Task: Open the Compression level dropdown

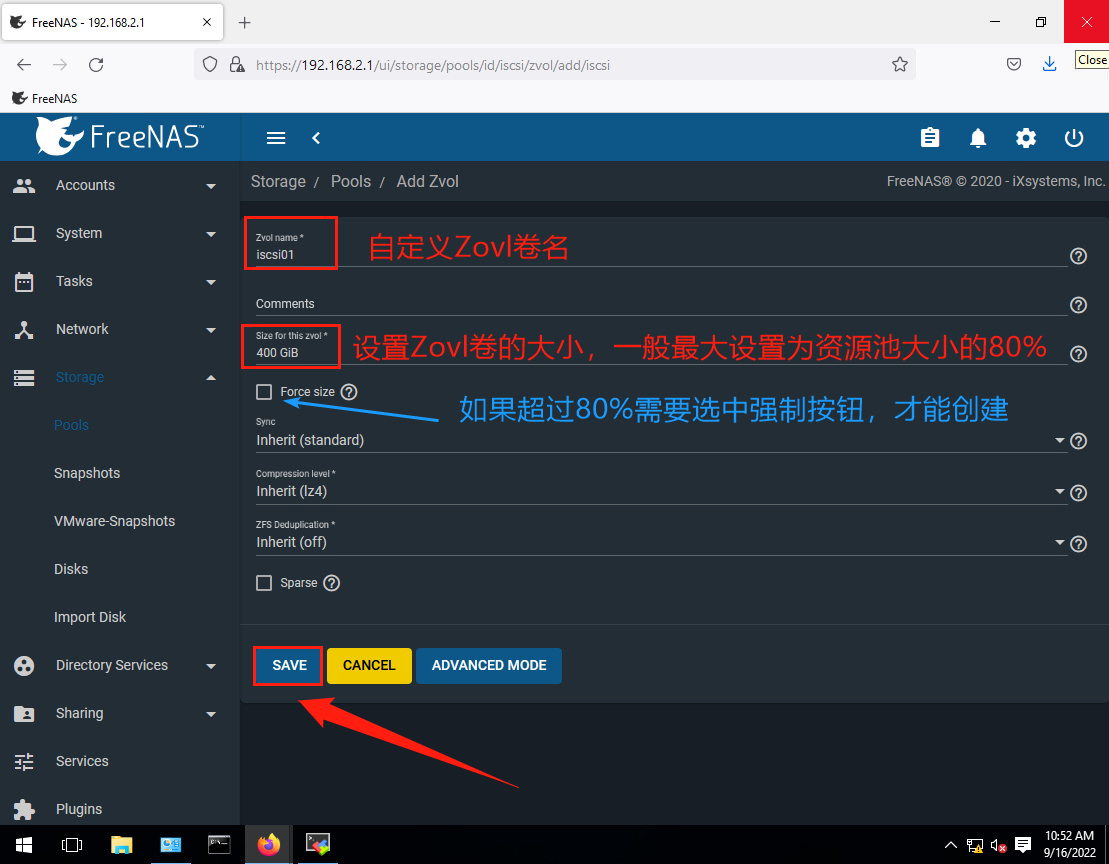Action: click(660, 491)
